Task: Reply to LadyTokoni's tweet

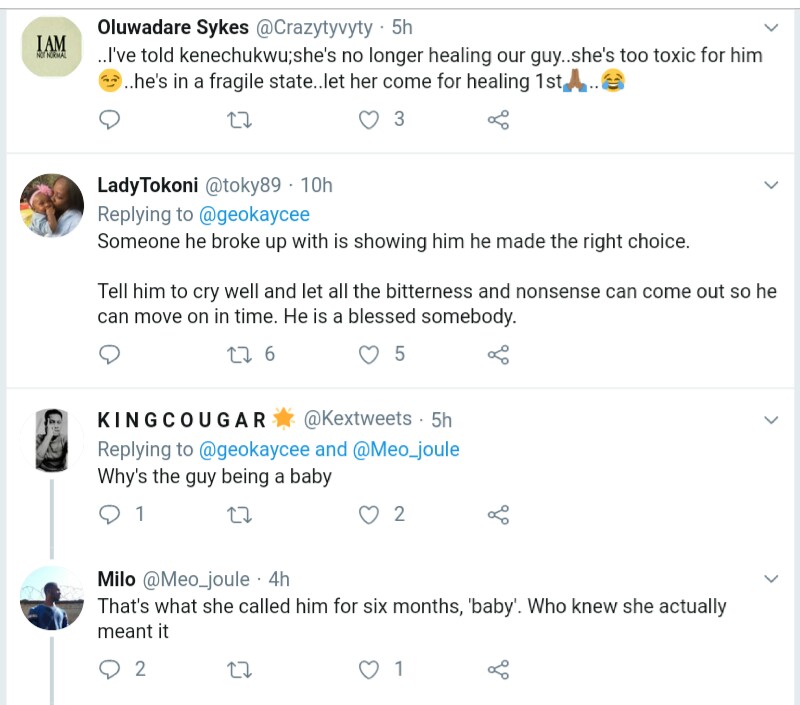Action: (x=110, y=354)
